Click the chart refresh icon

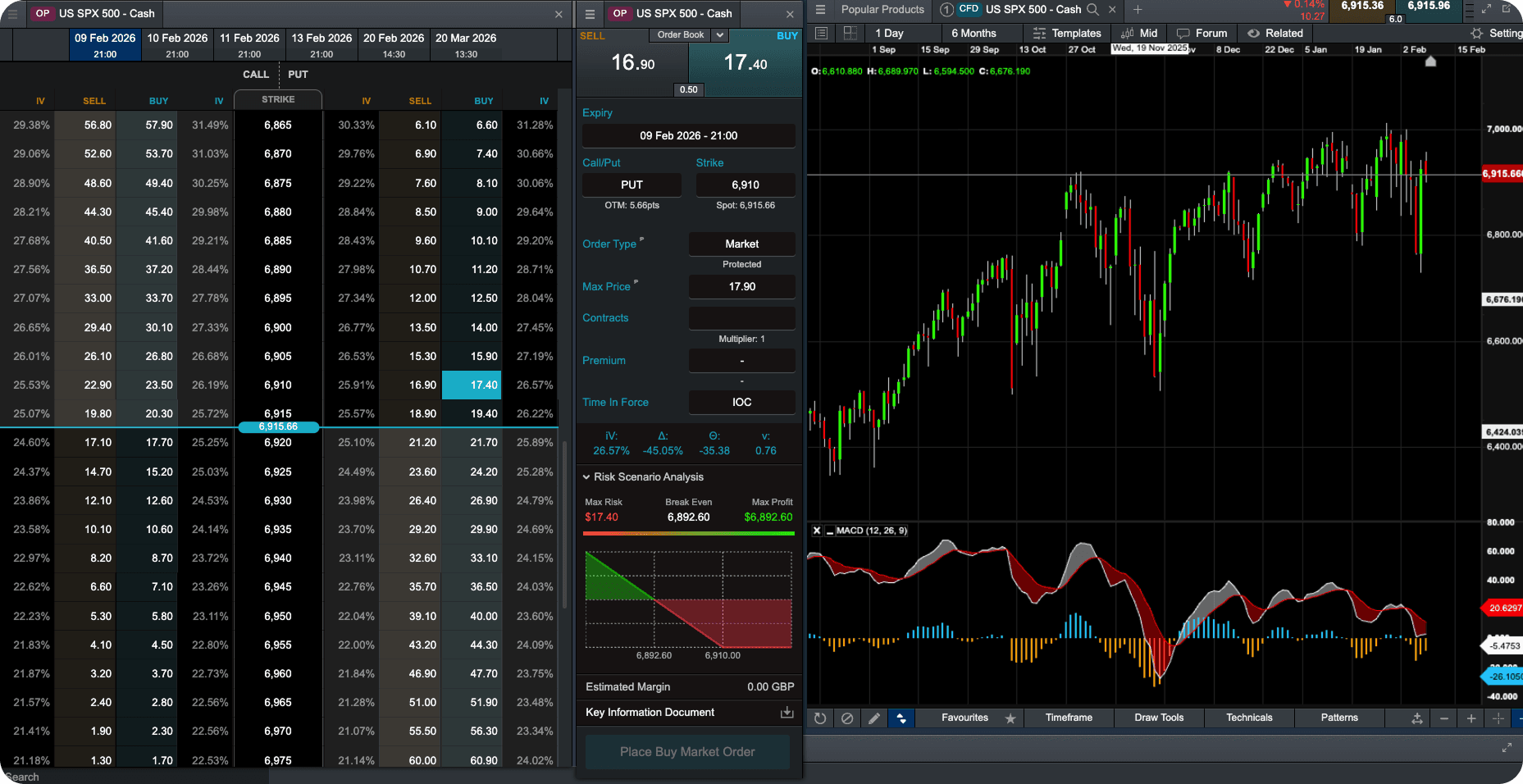click(820, 718)
